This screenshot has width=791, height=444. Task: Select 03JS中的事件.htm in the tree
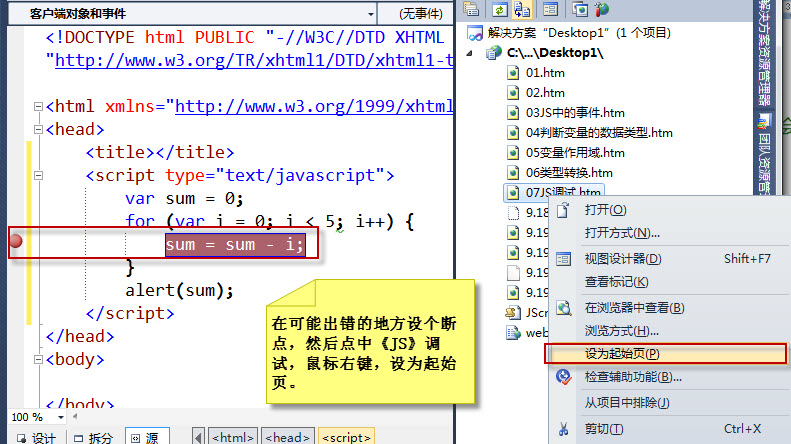click(575, 113)
